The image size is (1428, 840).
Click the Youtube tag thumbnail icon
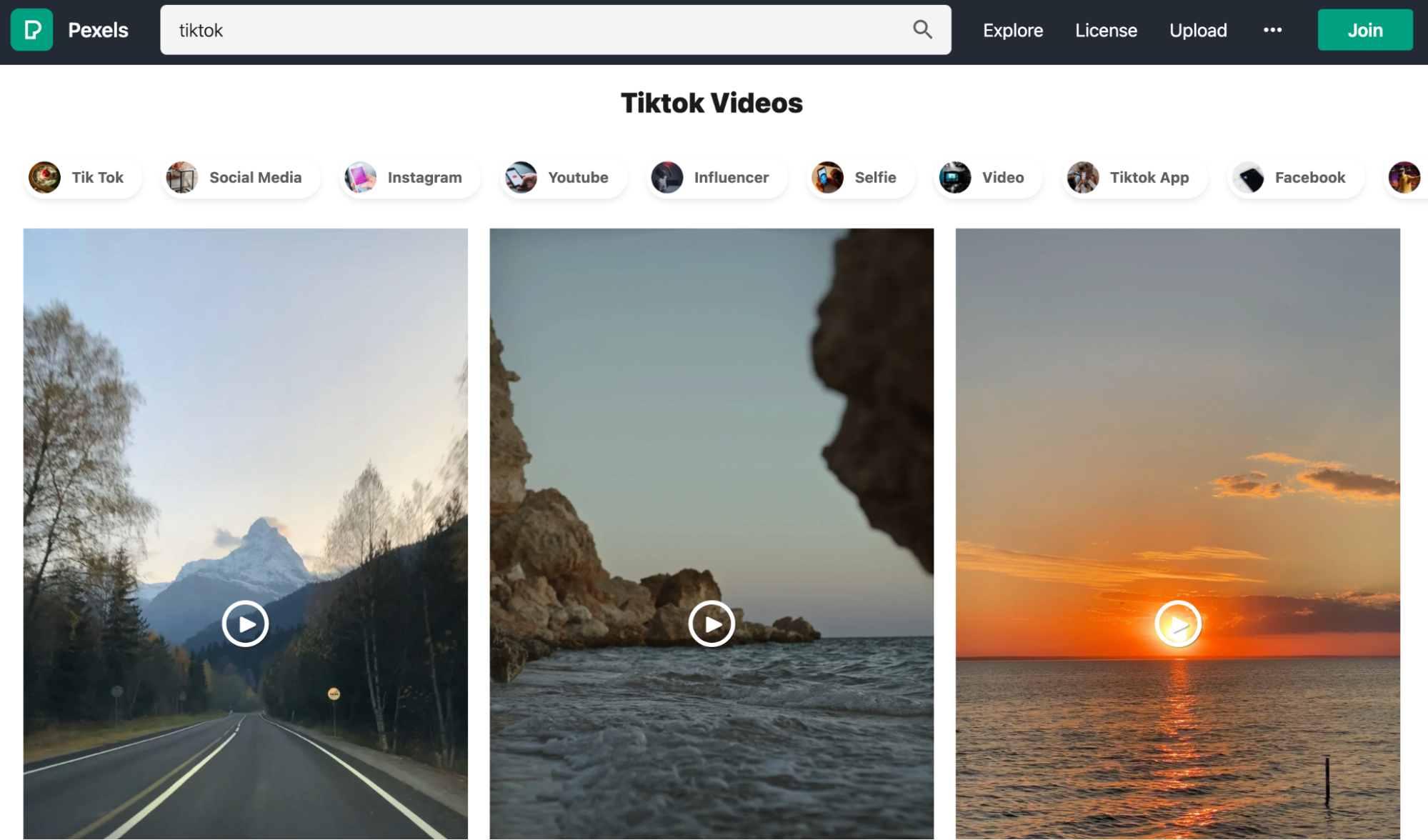(521, 177)
